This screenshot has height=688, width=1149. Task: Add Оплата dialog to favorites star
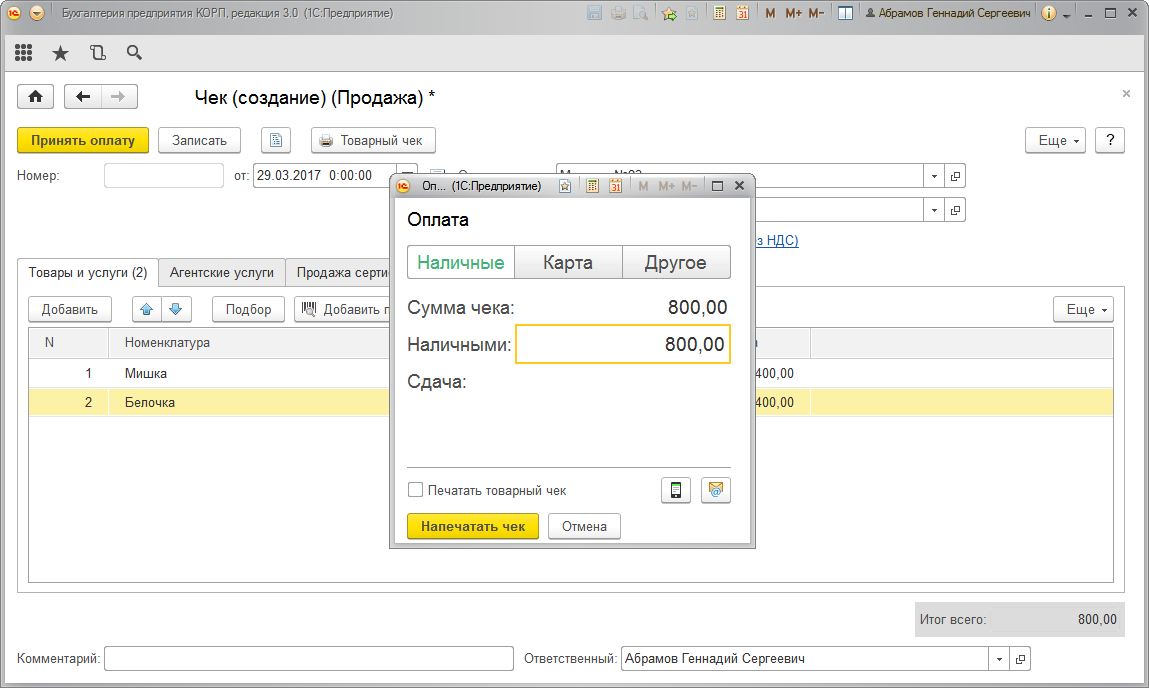pos(565,186)
